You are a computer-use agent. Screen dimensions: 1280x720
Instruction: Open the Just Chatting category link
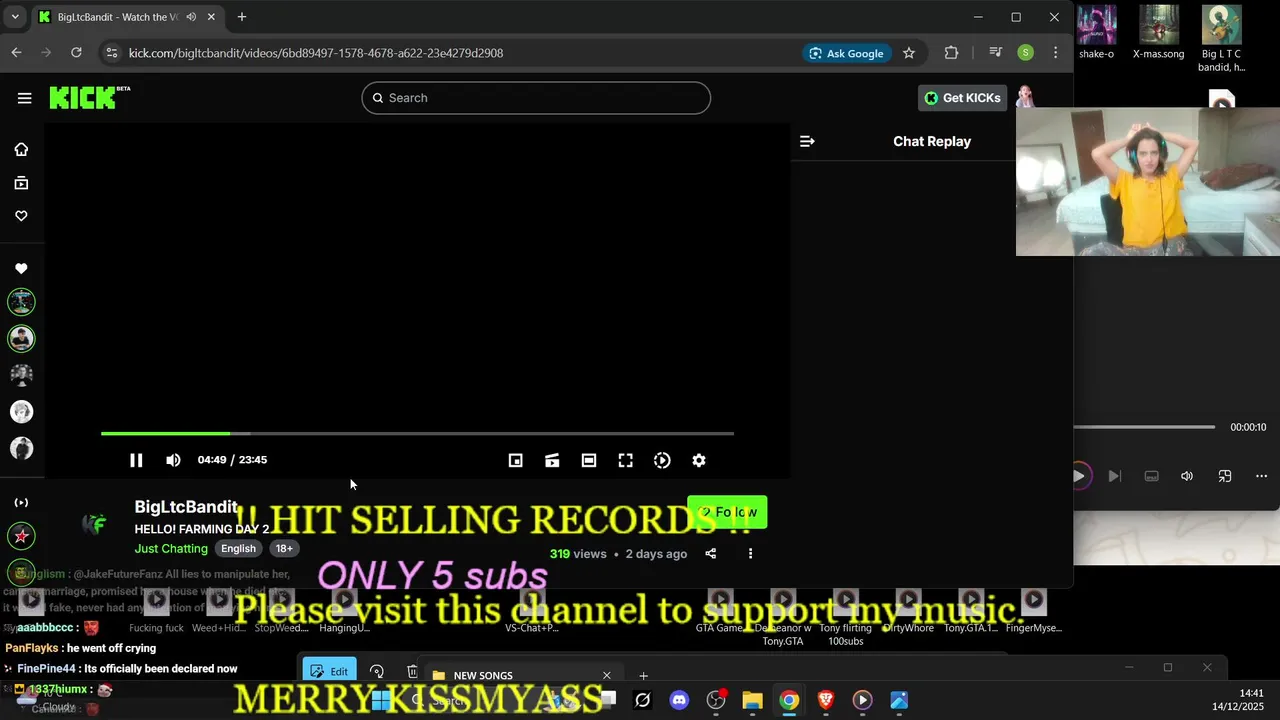click(x=171, y=548)
